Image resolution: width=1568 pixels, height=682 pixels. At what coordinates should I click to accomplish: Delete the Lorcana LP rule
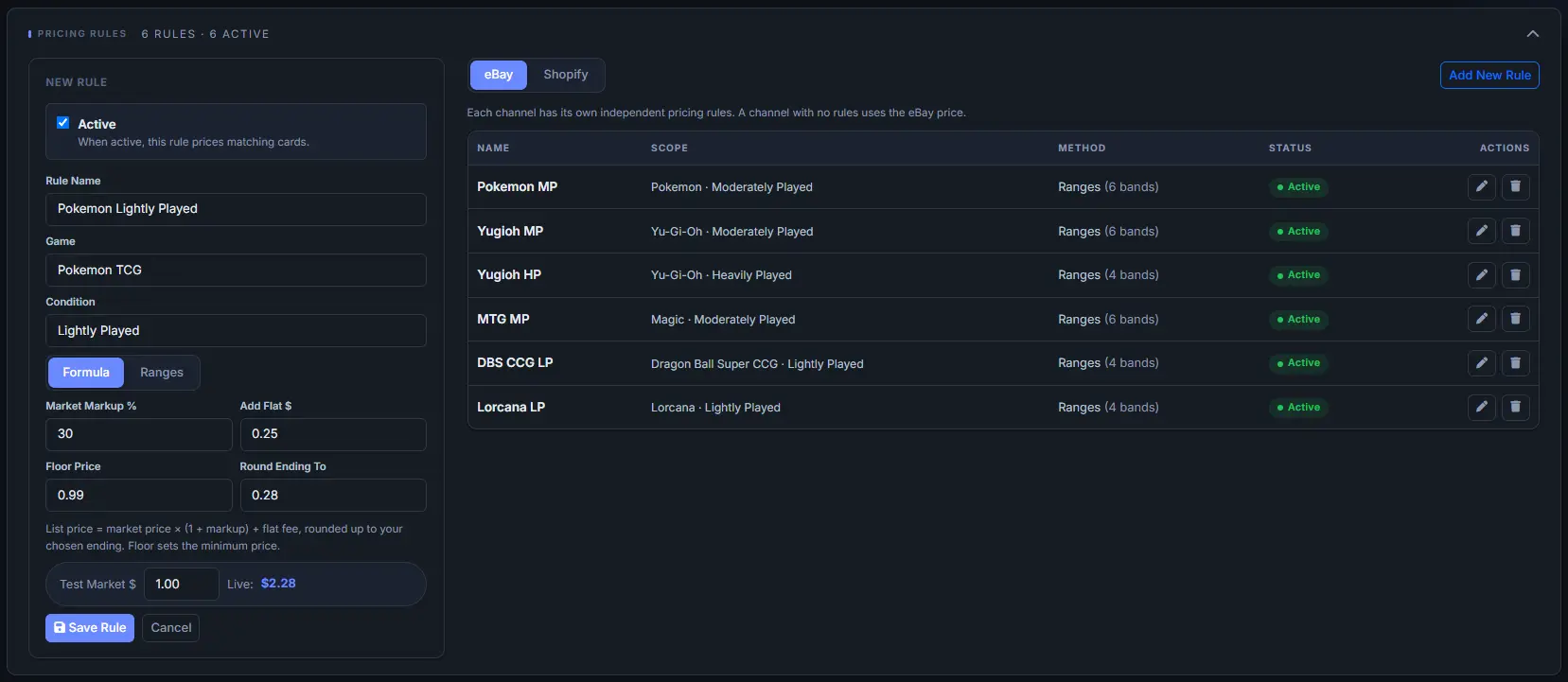point(1515,407)
